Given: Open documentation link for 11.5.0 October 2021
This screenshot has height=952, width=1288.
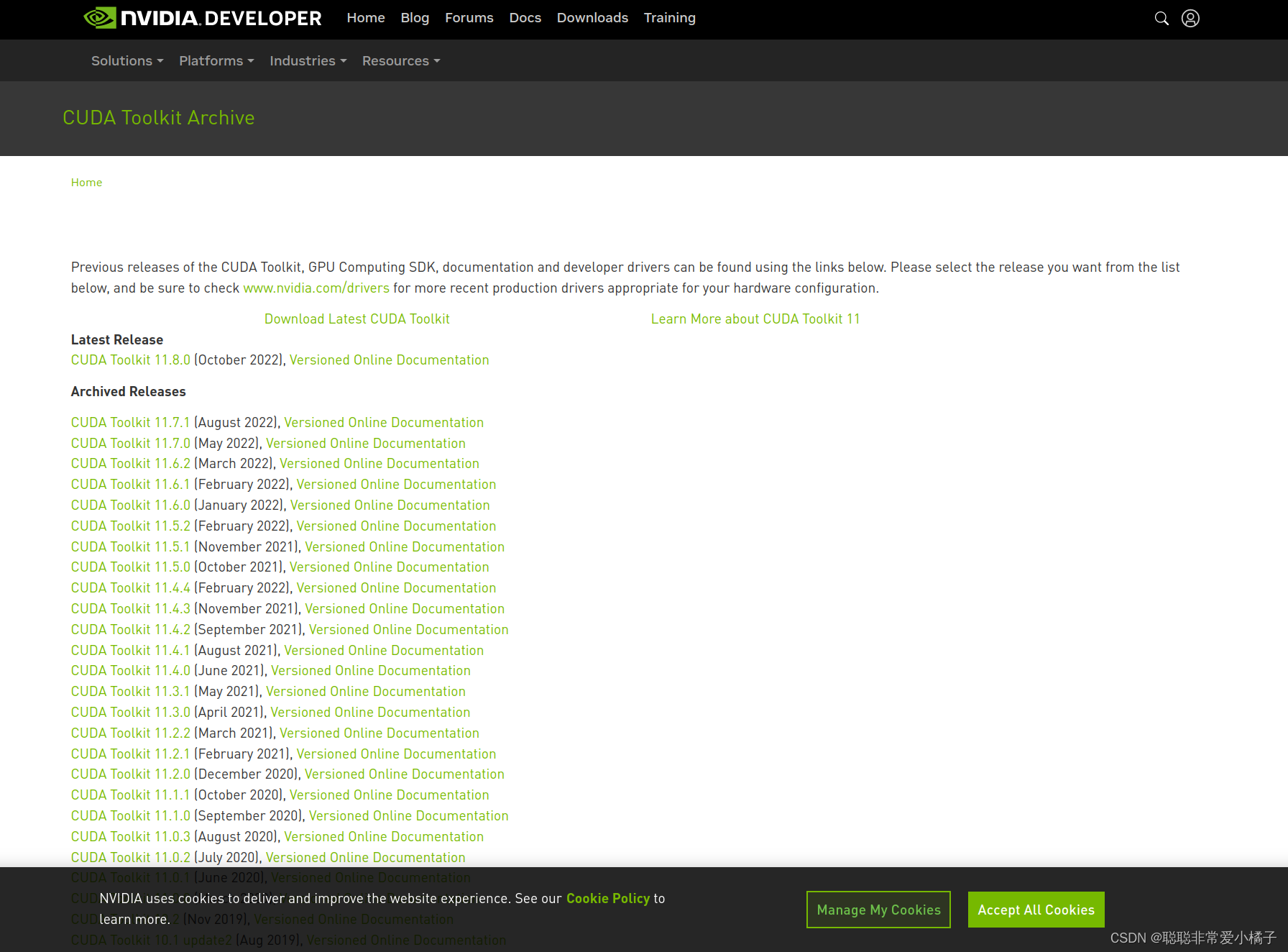Looking at the screenshot, I should [x=390, y=567].
